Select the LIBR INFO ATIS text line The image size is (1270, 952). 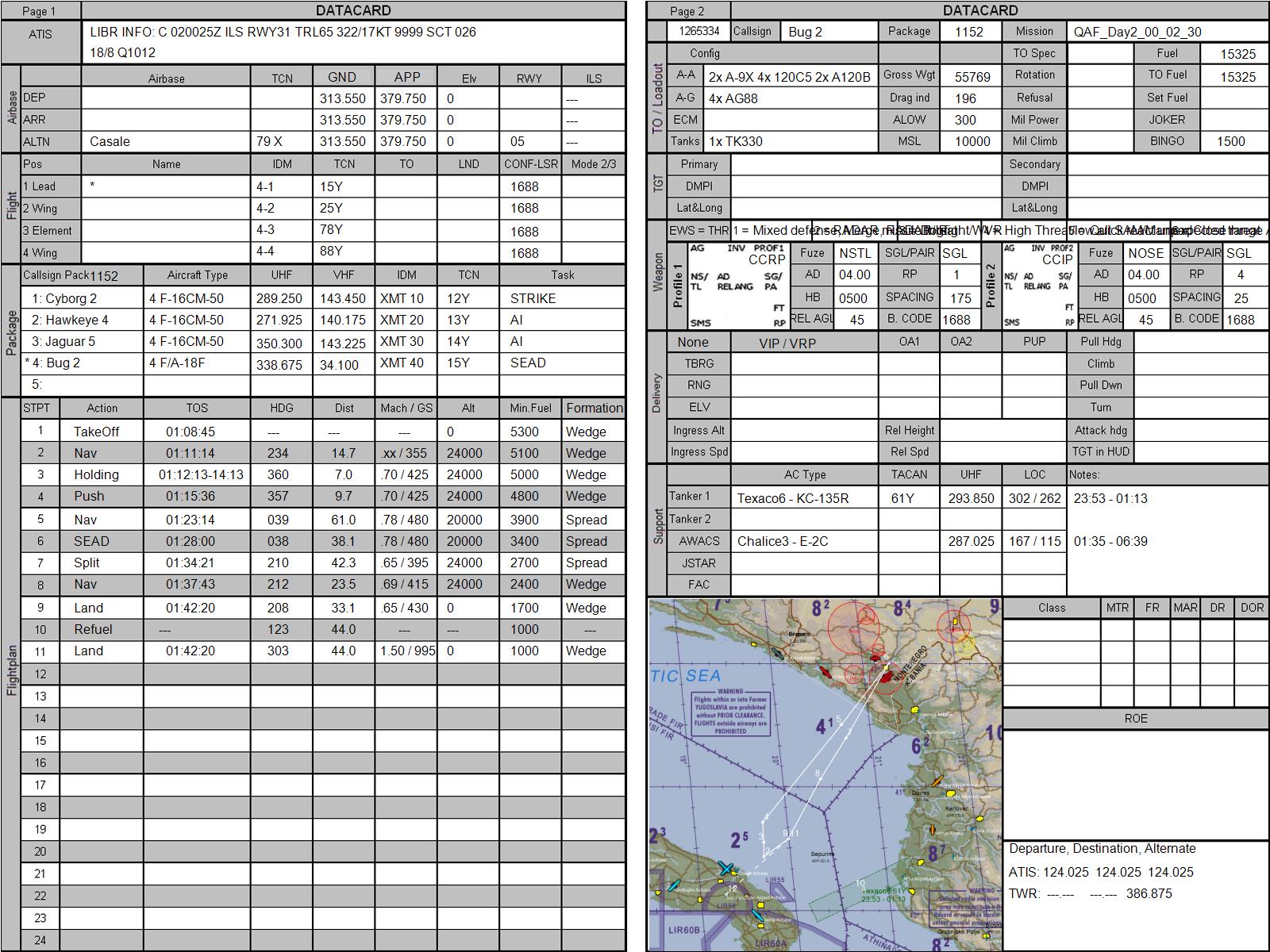[283, 32]
